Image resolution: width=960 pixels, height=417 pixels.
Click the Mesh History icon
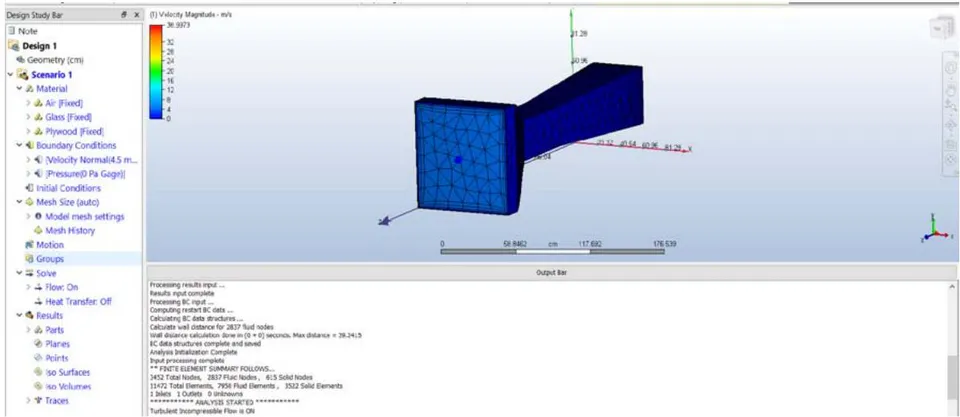tap(39, 231)
